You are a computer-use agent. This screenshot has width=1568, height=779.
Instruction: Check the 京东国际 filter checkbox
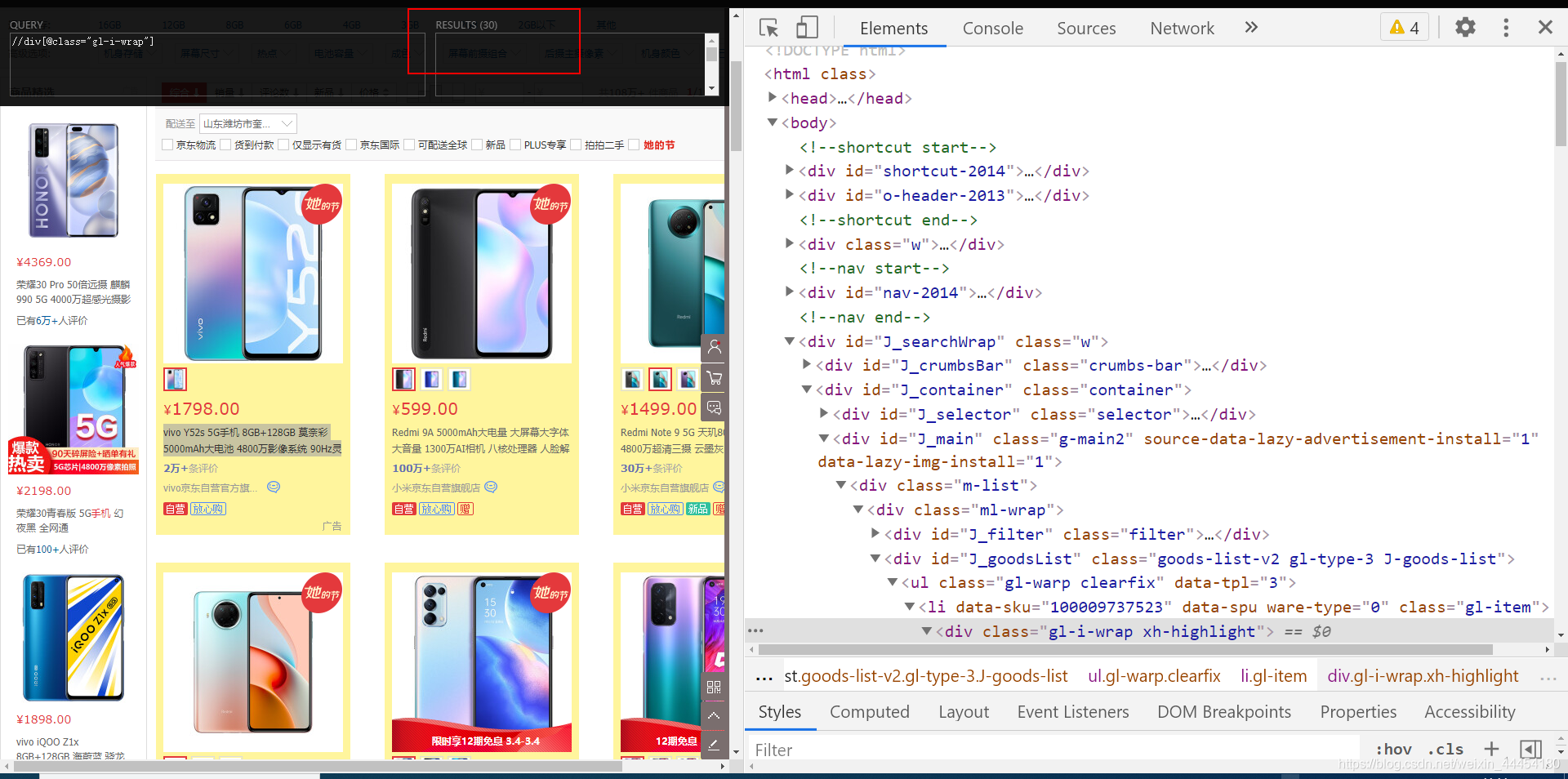click(351, 145)
